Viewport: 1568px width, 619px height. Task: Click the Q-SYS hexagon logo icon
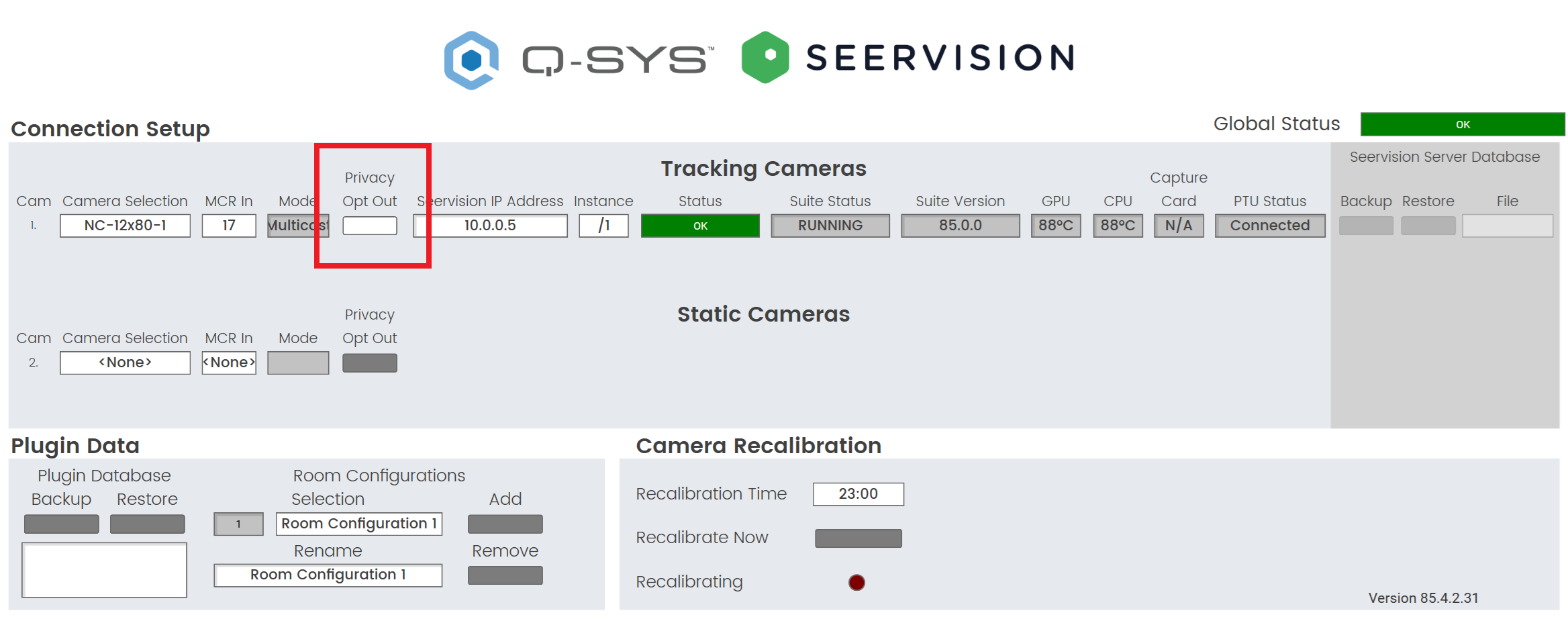[471, 59]
